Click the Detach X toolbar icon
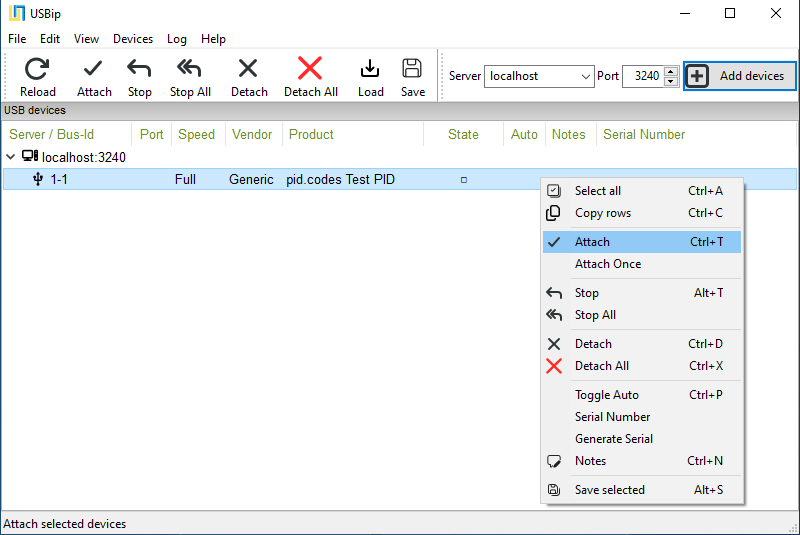 248,69
